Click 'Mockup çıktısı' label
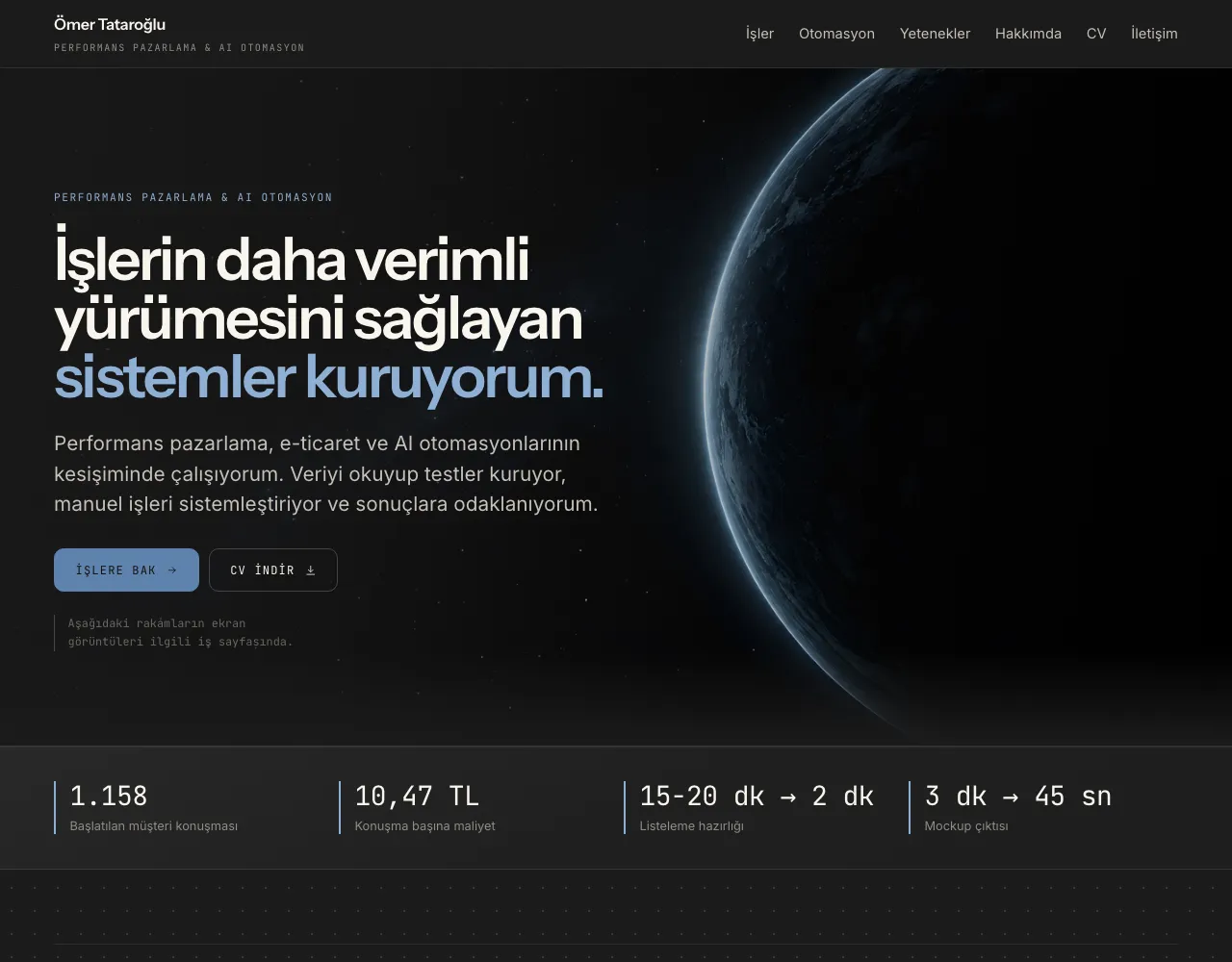The image size is (1232, 962). point(966,826)
